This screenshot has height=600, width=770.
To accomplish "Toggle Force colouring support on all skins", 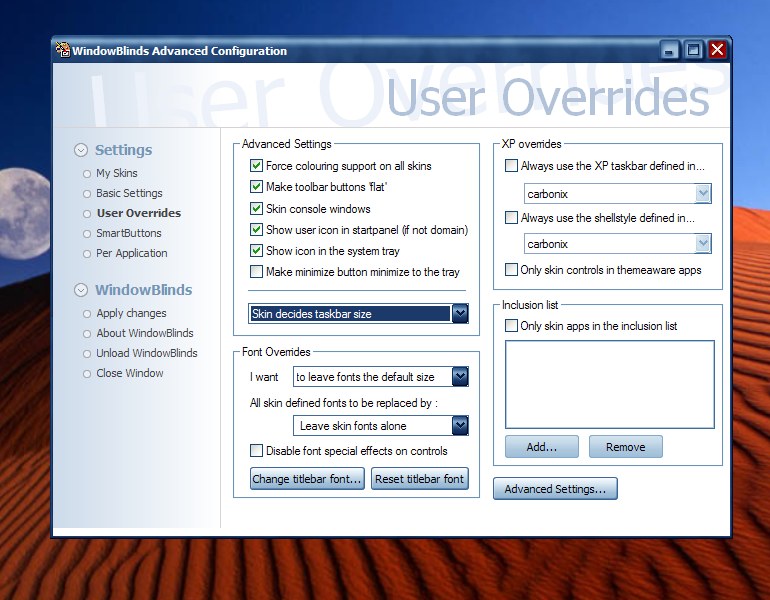I will coord(256,166).
